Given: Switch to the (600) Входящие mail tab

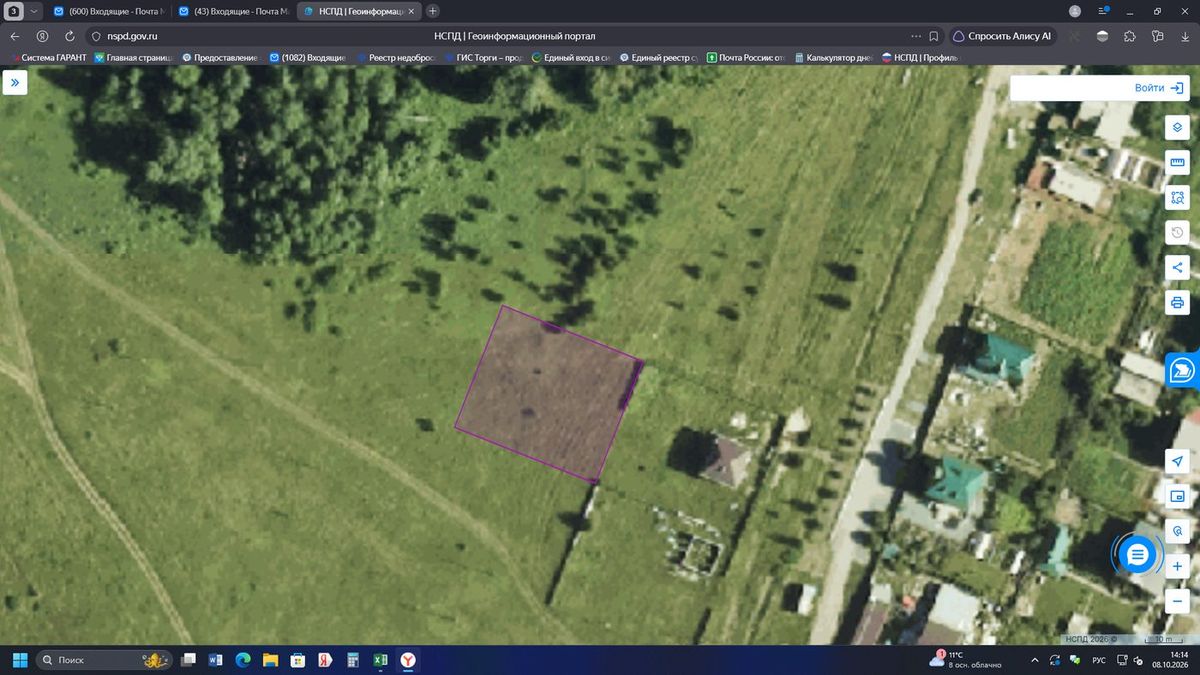Looking at the screenshot, I should (x=108, y=11).
